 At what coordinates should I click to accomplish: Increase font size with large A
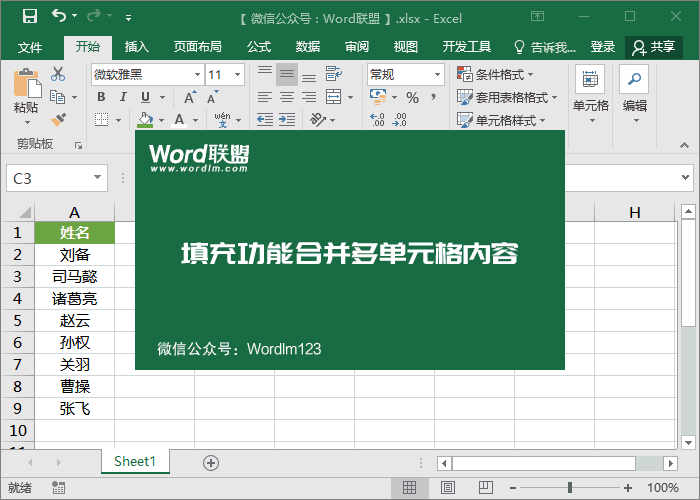(190, 97)
